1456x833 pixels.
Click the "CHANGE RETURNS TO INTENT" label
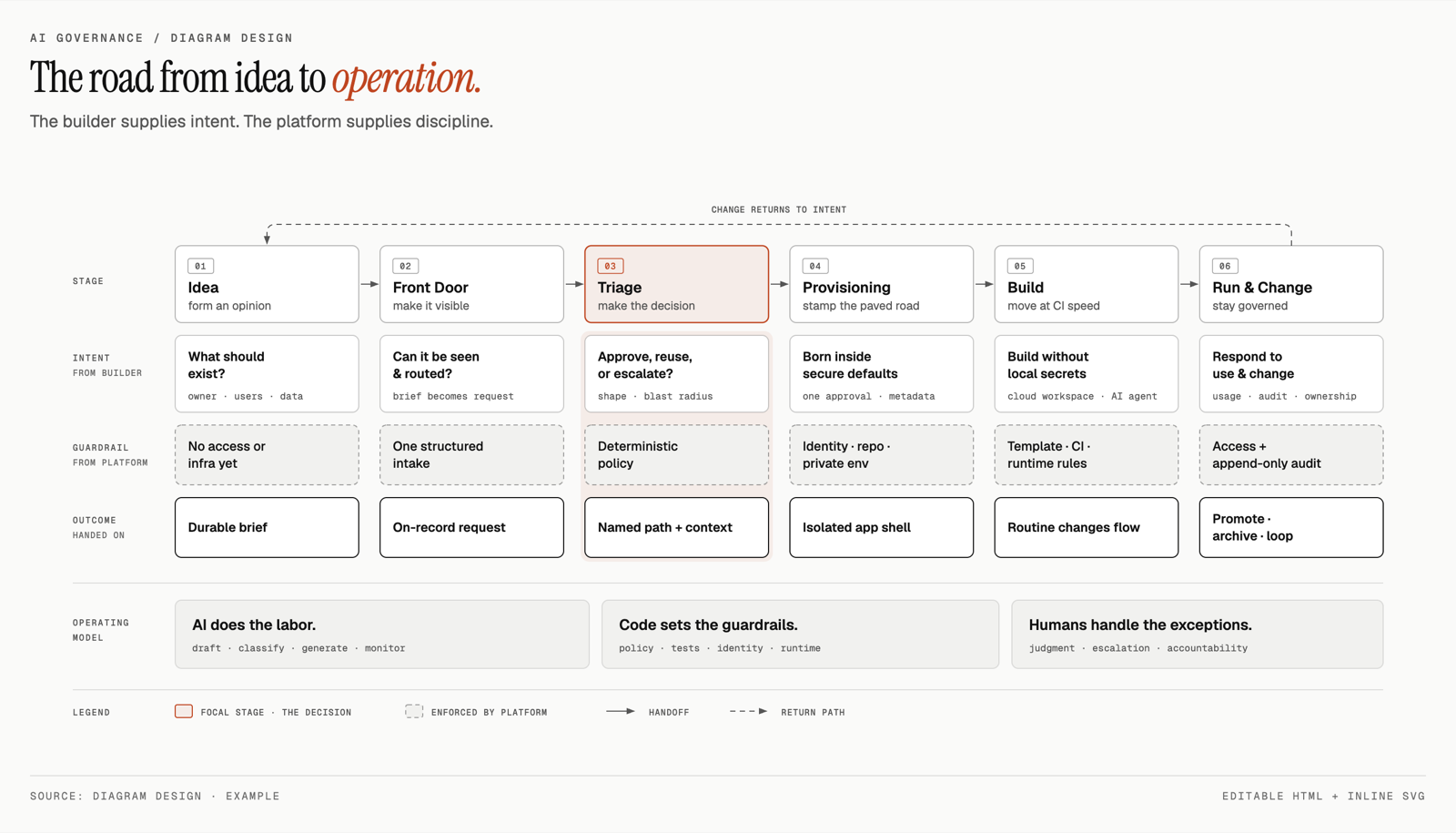779,209
